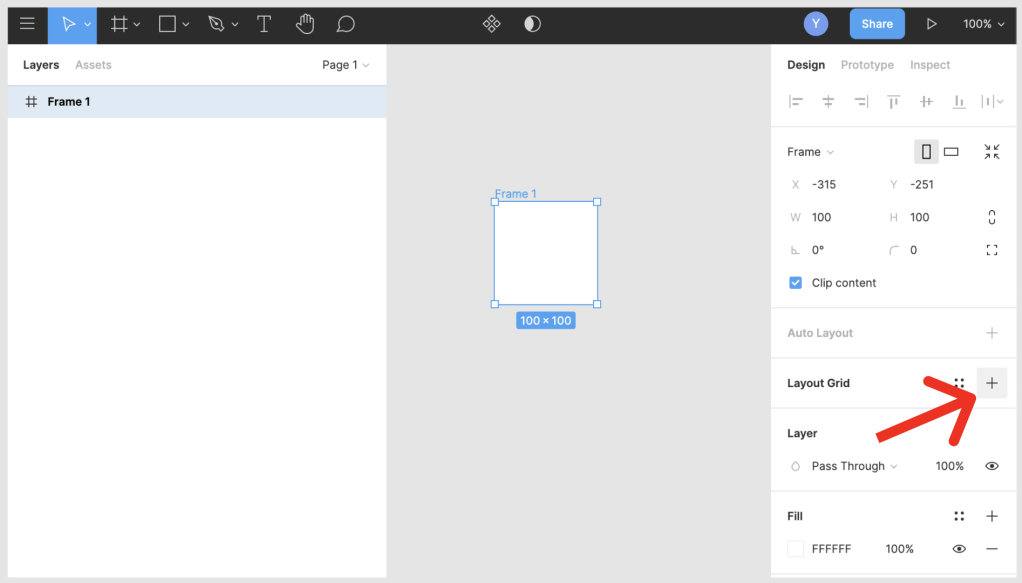Viewport: 1022px width, 583px height.
Task: Add a Layout Grid with plus icon
Action: [991, 383]
